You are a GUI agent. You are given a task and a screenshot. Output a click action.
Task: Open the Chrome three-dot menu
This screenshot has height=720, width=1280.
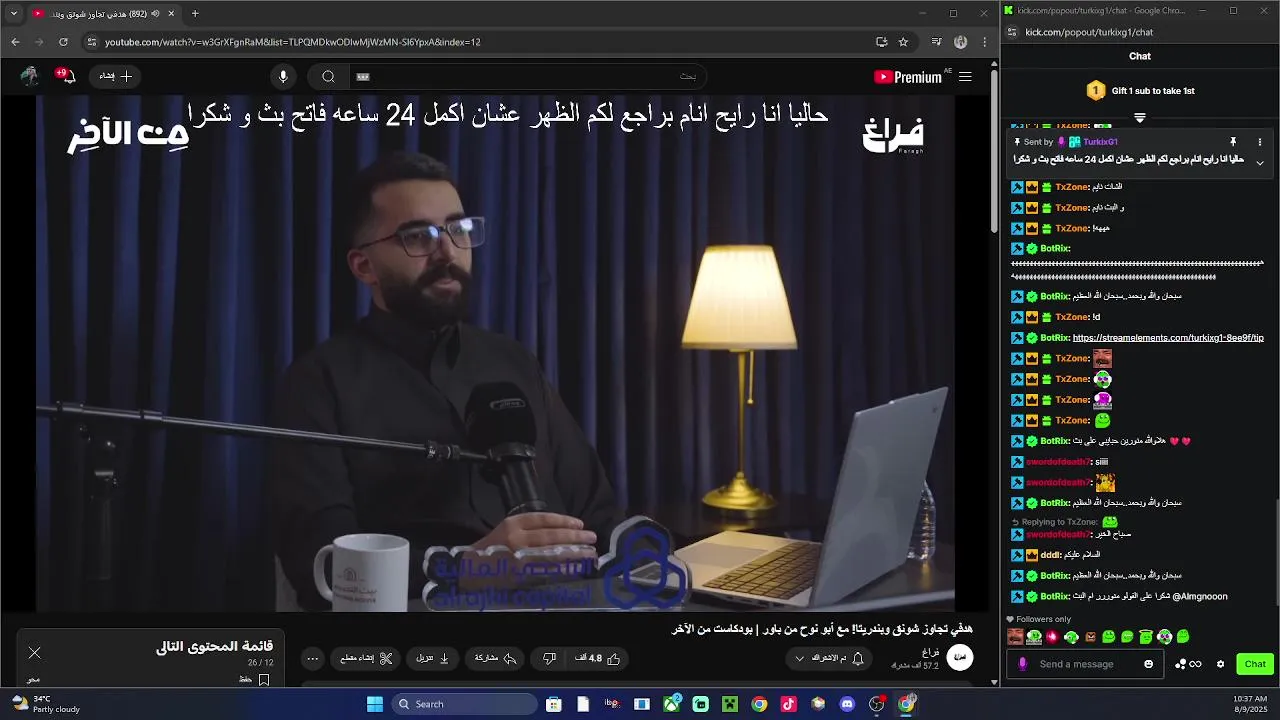(x=985, y=42)
